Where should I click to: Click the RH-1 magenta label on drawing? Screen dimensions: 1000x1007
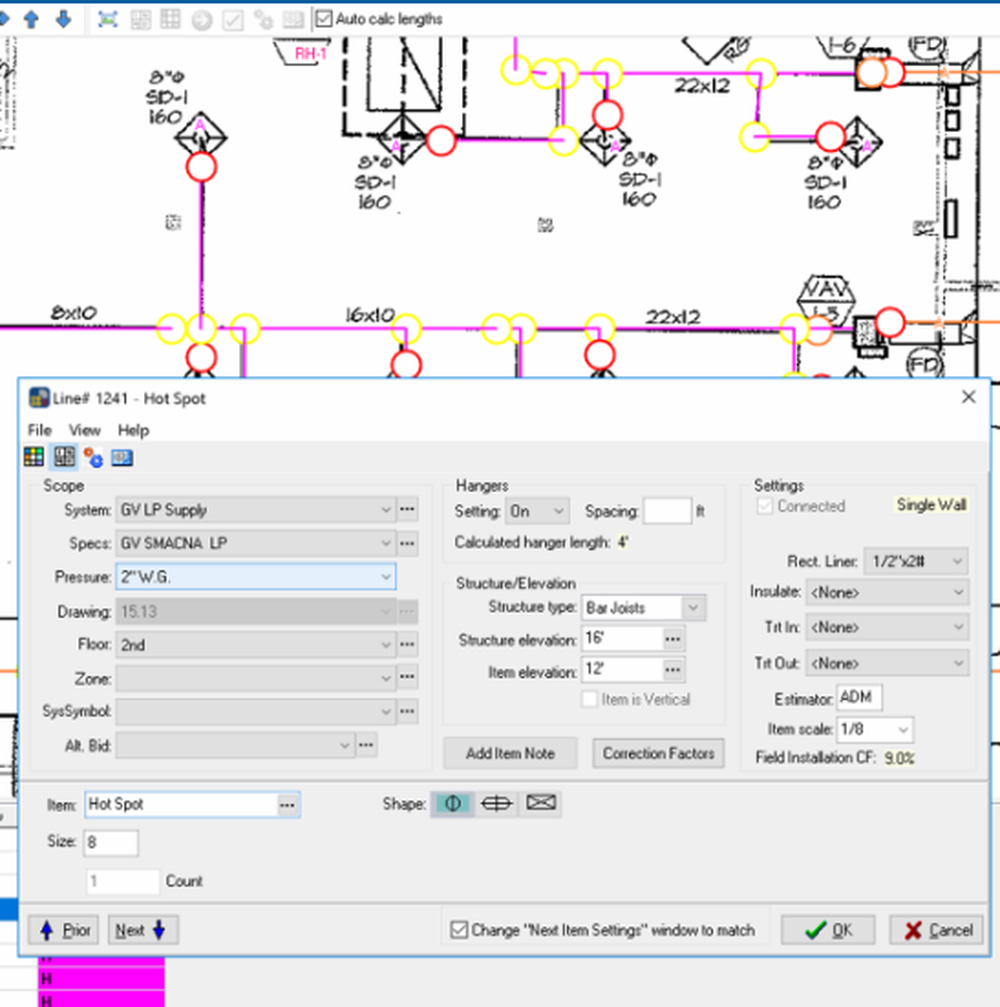(310, 54)
